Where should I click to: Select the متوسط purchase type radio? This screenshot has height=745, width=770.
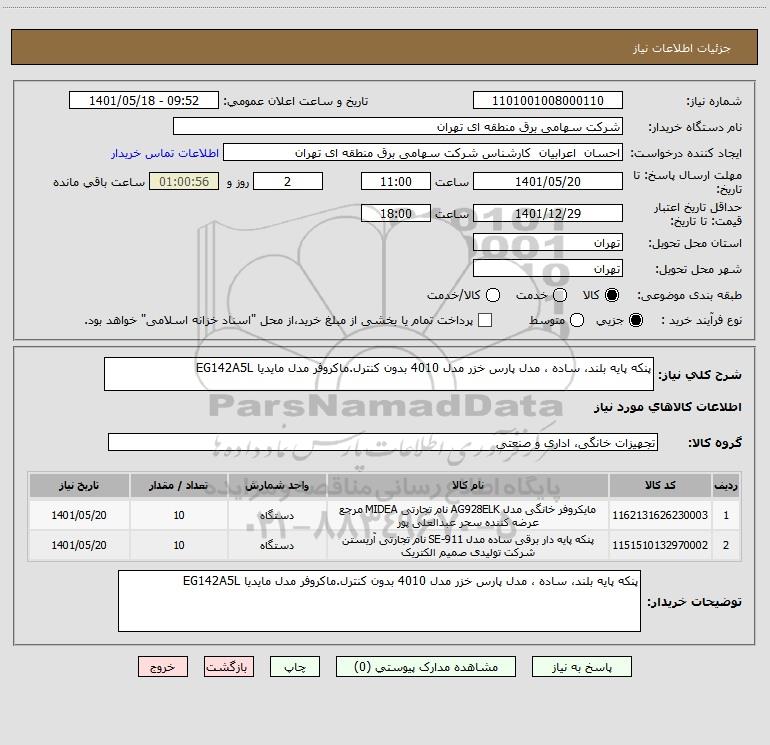coord(577,320)
